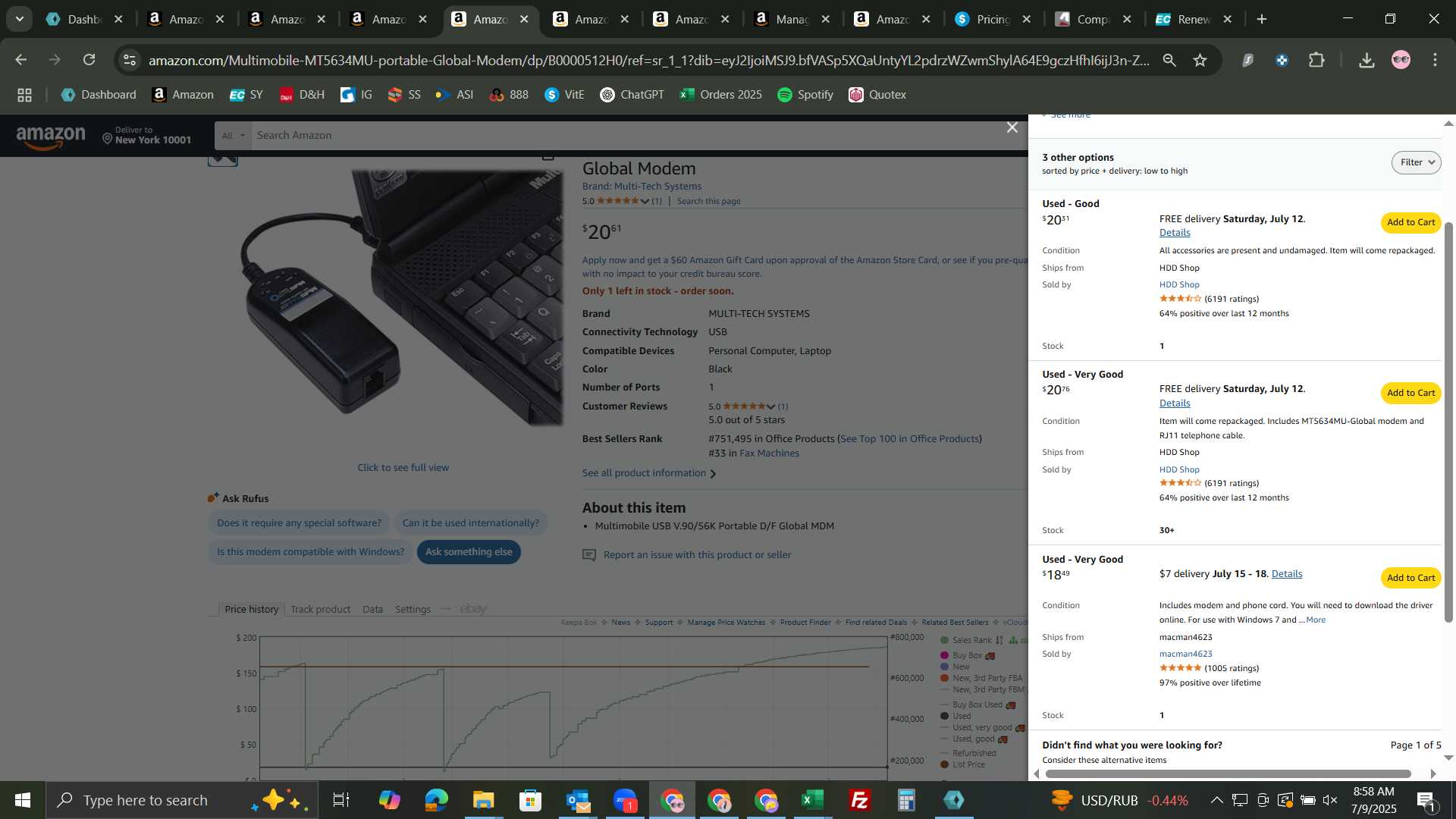Click the offers panel horizontal scrollbar

click(x=1228, y=774)
